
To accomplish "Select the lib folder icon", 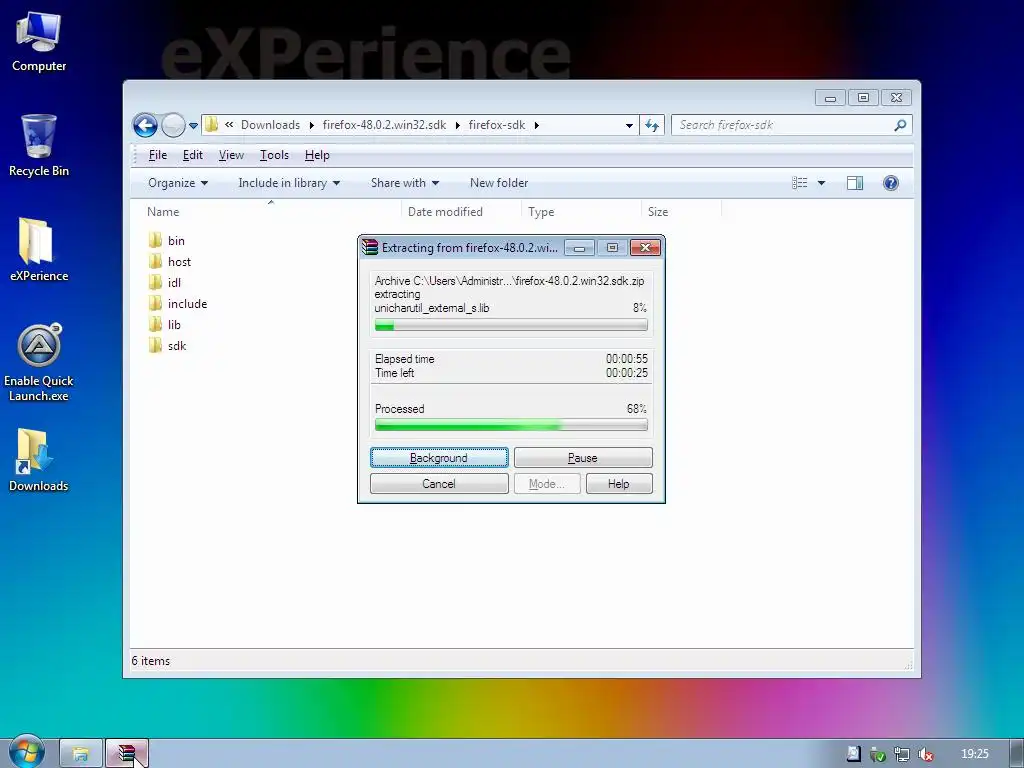I will [x=155, y=325].
